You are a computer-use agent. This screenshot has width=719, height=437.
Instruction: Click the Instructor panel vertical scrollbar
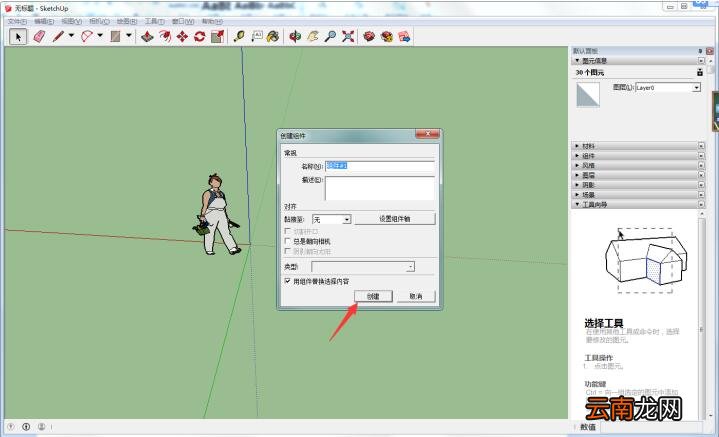click(702, 316)
